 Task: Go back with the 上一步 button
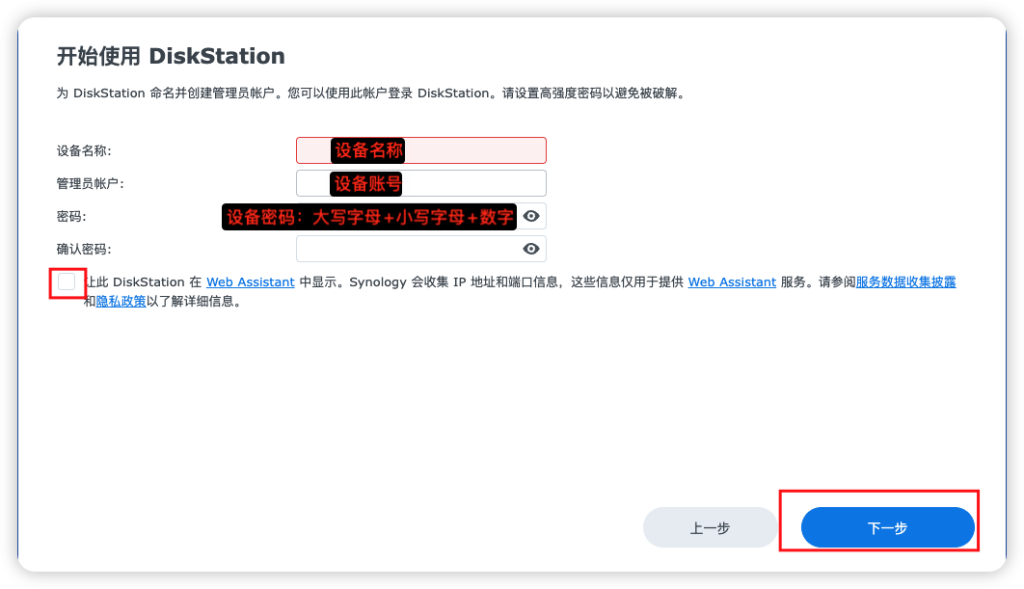click(x=710, y=528)
